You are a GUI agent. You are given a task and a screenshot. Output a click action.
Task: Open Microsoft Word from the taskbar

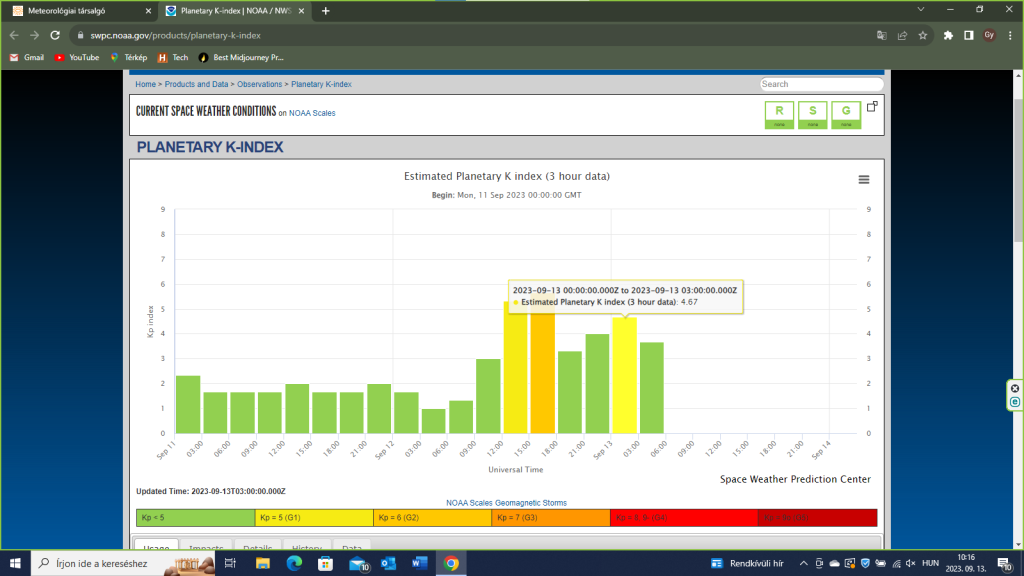(419, 564)
